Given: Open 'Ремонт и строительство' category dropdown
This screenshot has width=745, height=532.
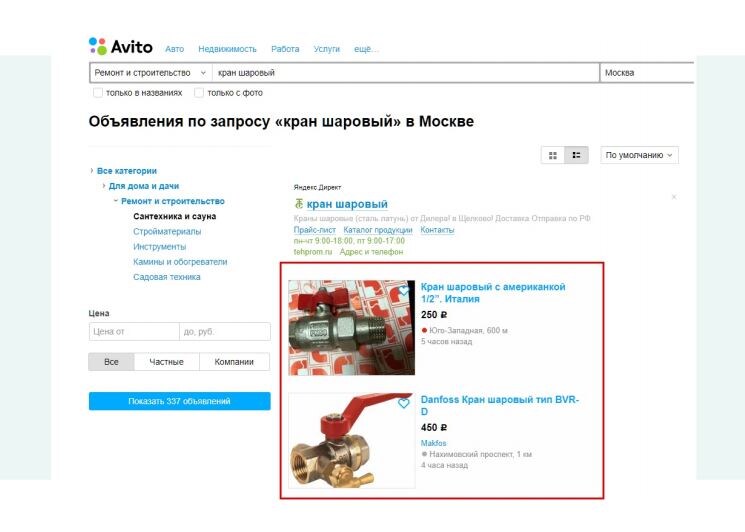Looking at the screenshot, I should [x=151, y=73].
